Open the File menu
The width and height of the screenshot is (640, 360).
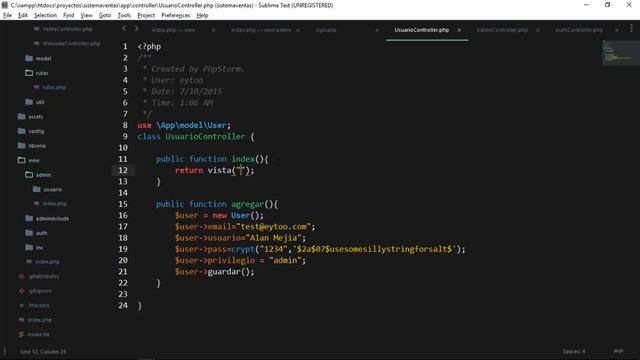coord(7,15)
